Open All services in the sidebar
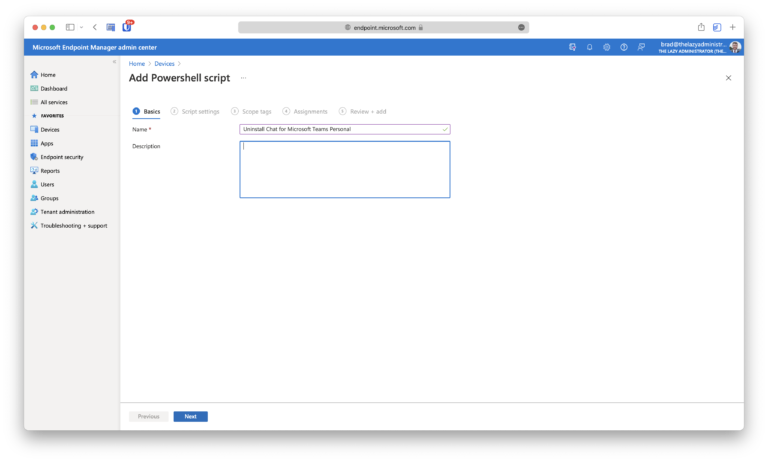Screen dimensions: 768x462 [x=49, y=102]
